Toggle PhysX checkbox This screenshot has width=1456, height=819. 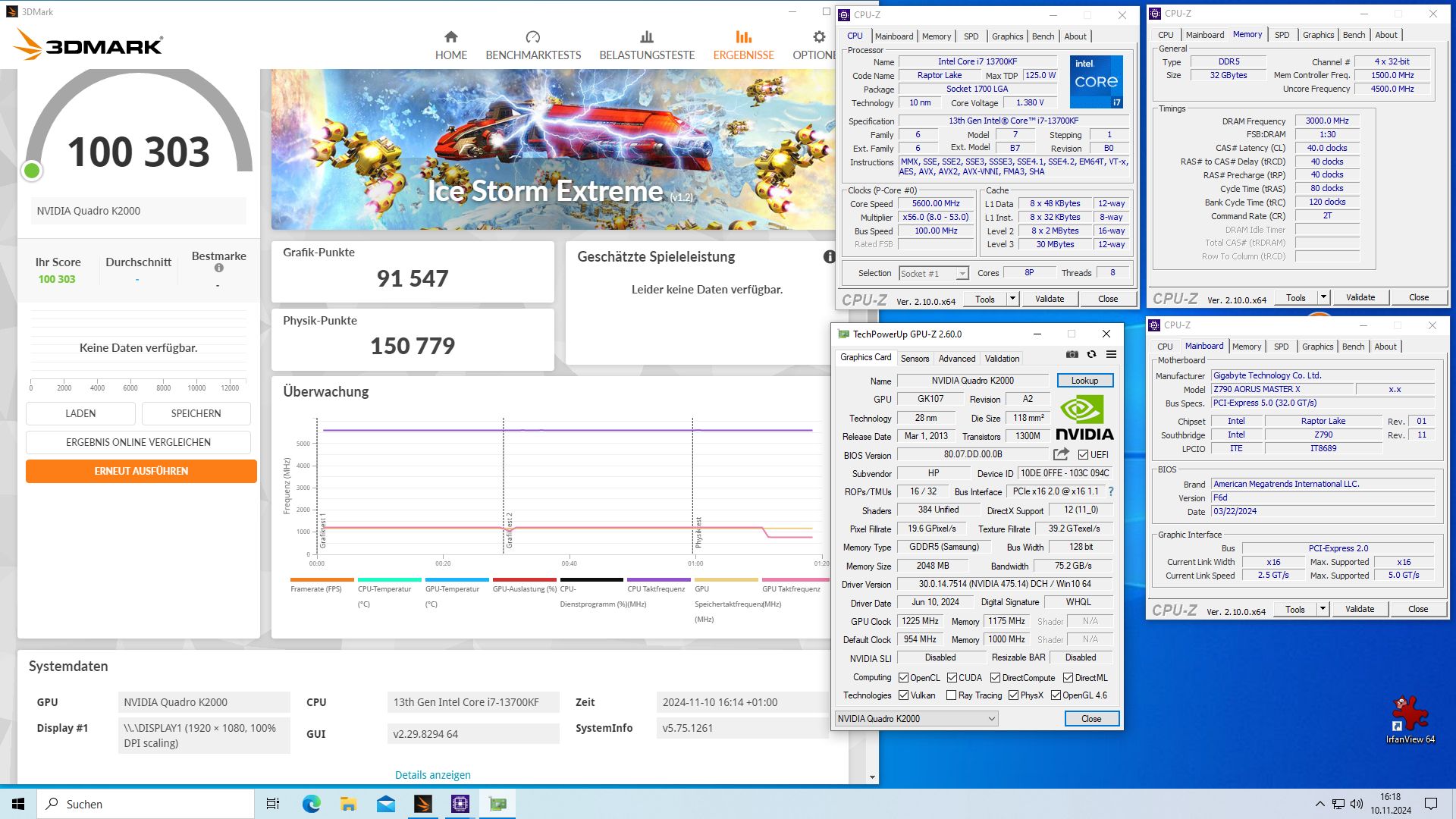[x=1013, y=695]
